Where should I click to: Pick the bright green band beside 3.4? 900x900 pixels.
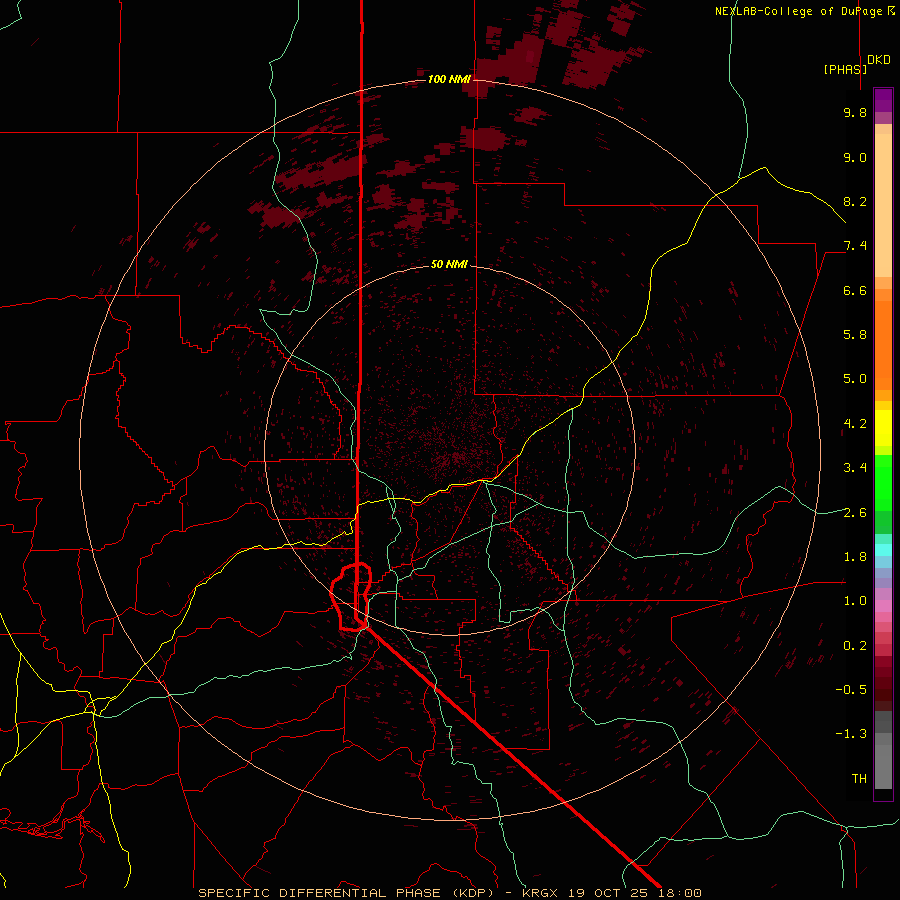coord(883,483)
